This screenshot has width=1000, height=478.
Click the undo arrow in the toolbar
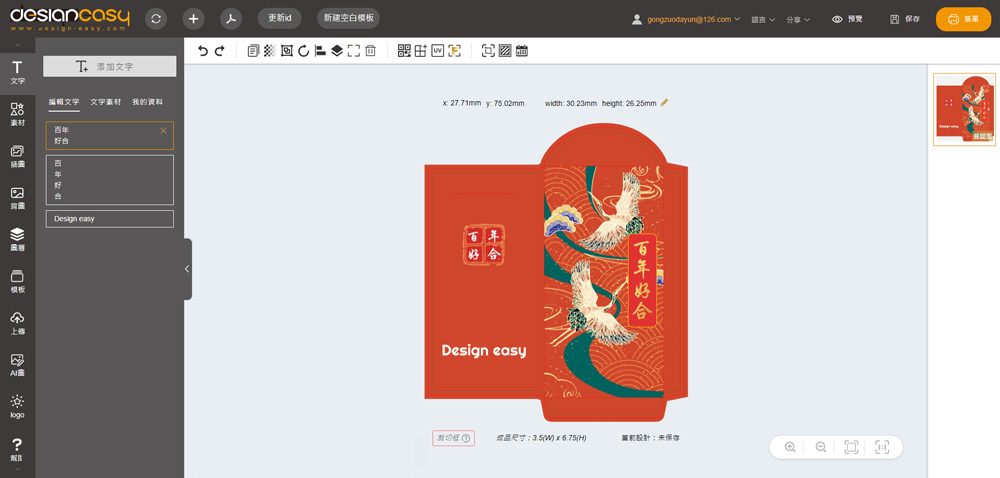click(203, 51)
